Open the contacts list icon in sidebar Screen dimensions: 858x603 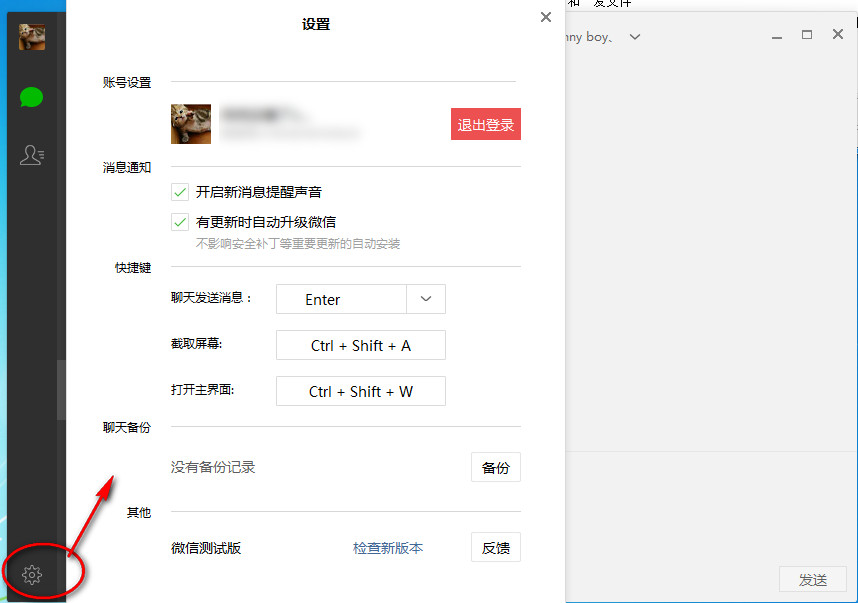(x=31, y=154)
